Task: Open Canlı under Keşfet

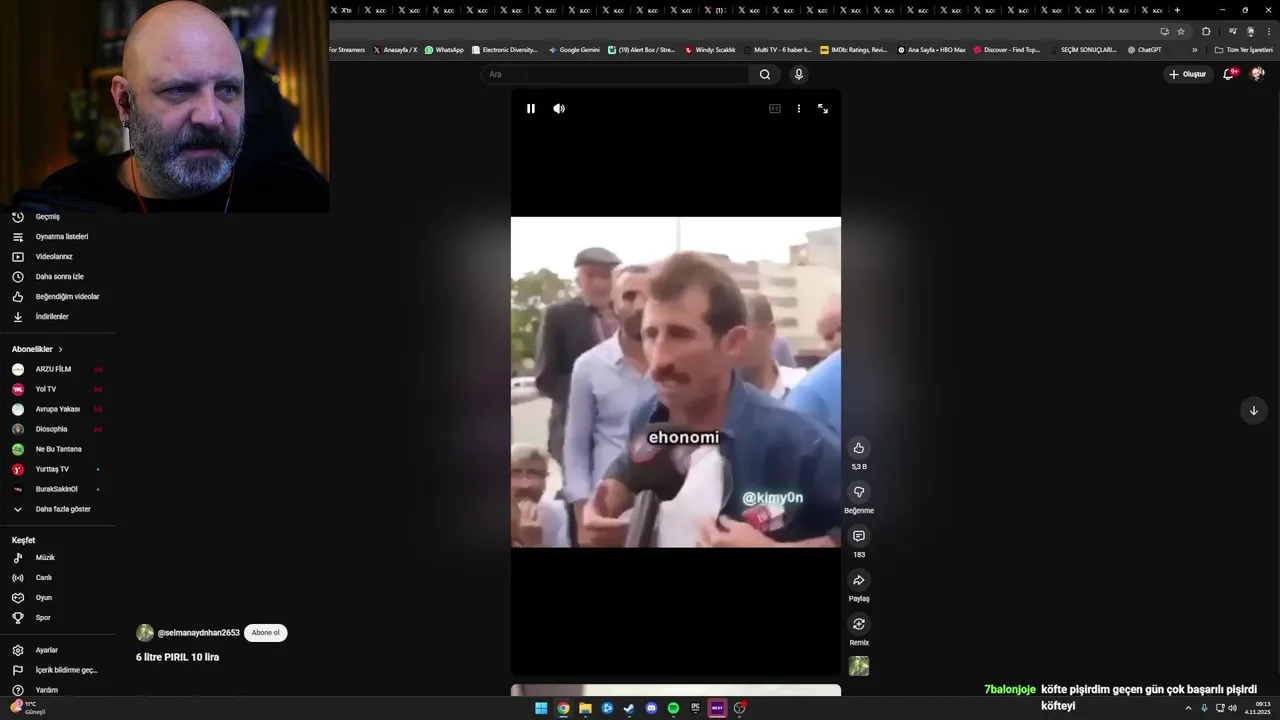Action: point(44,578)
